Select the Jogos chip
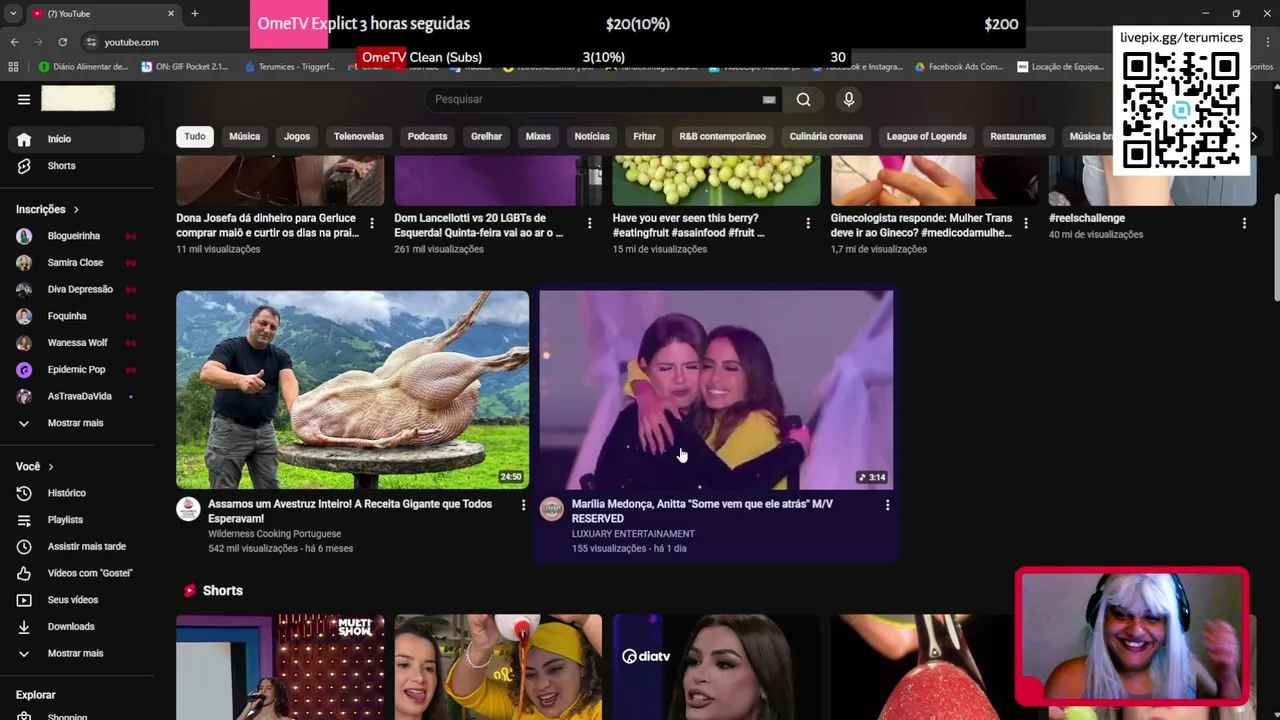 click(297, 136)
